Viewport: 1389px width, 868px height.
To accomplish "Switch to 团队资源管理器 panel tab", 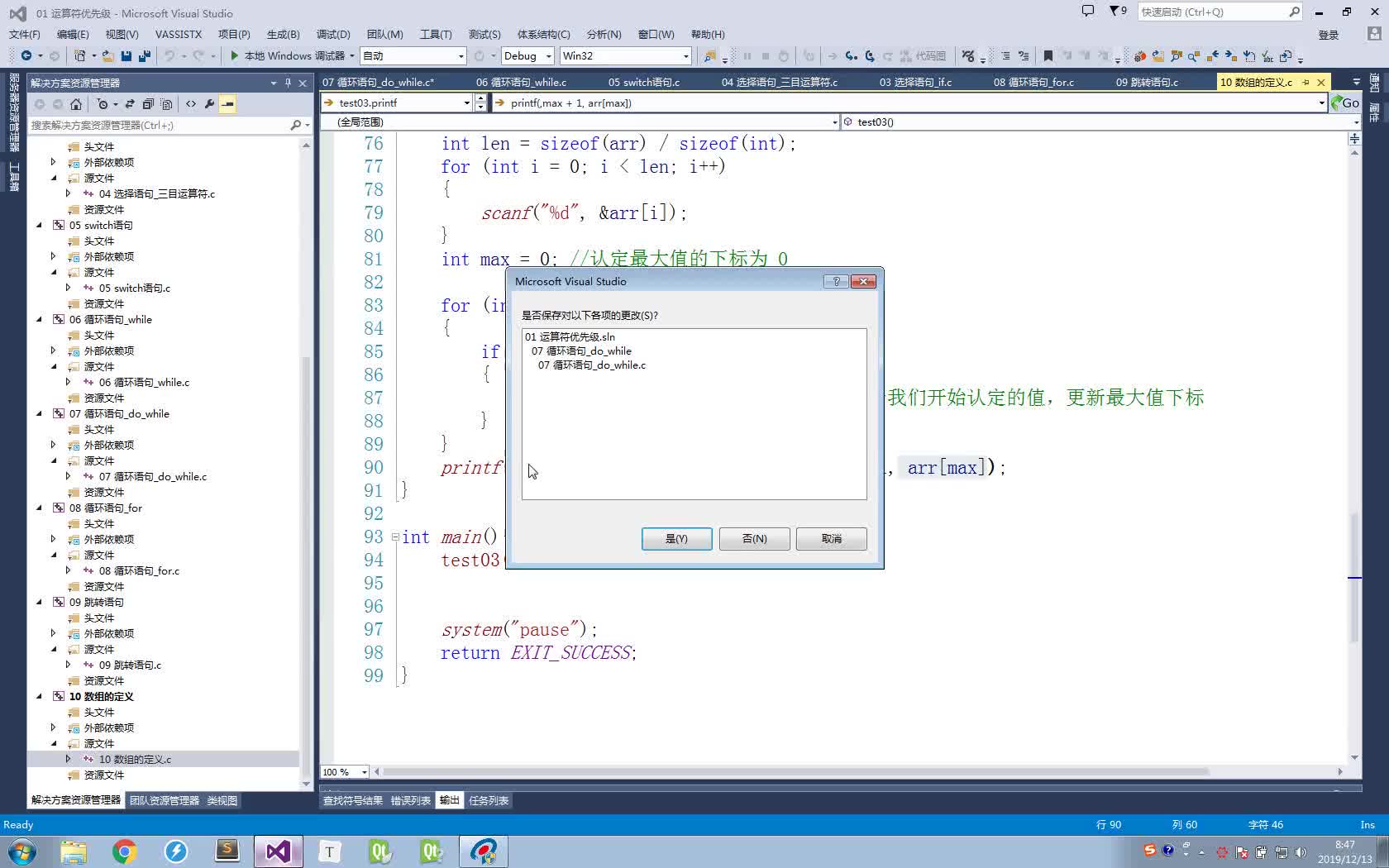I will point(165,800).
